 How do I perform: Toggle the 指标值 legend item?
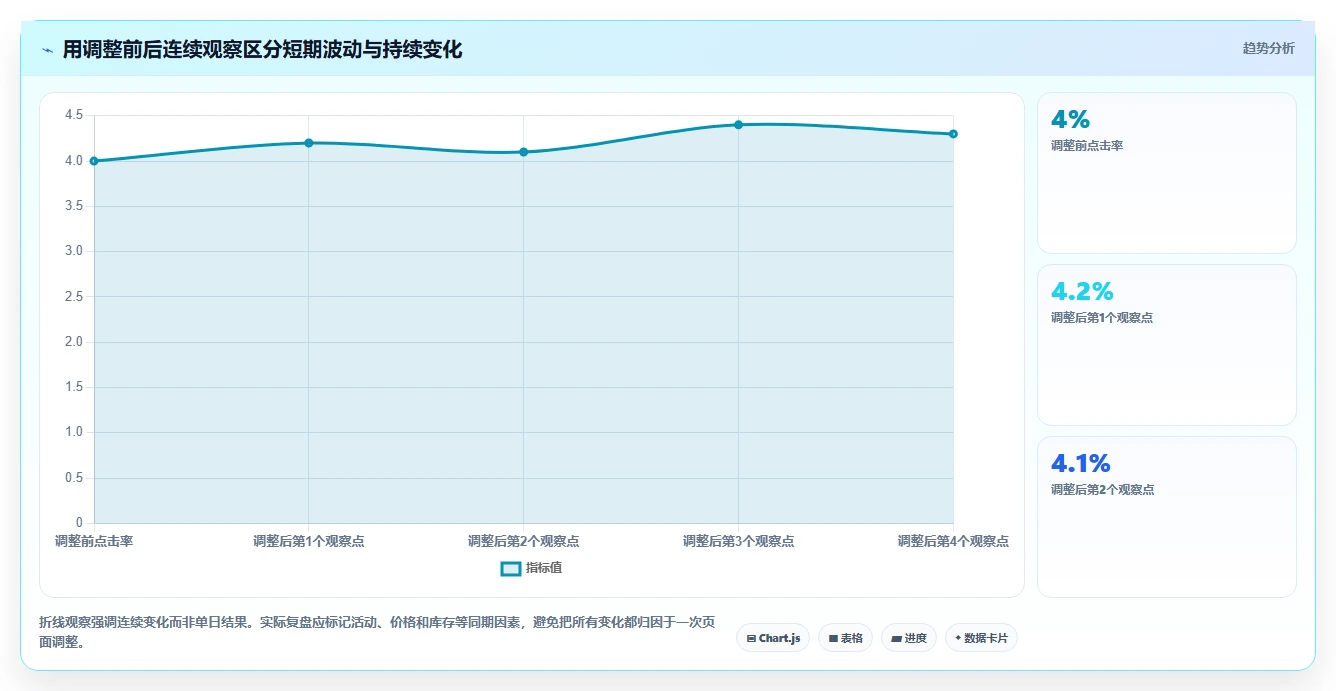click(x=532, y=568)
